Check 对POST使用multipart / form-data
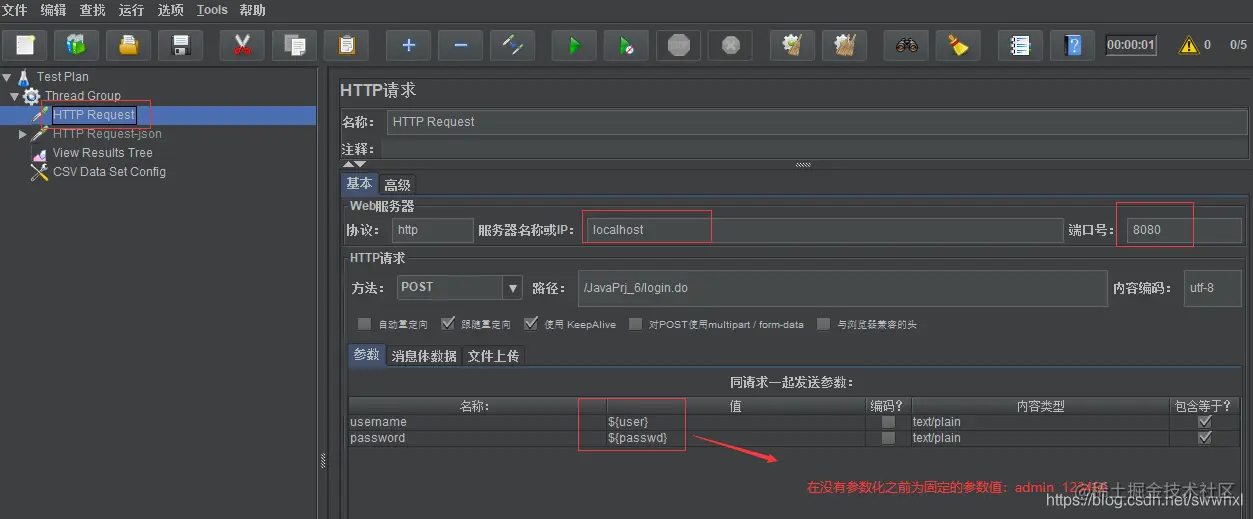 click(636, 324)
